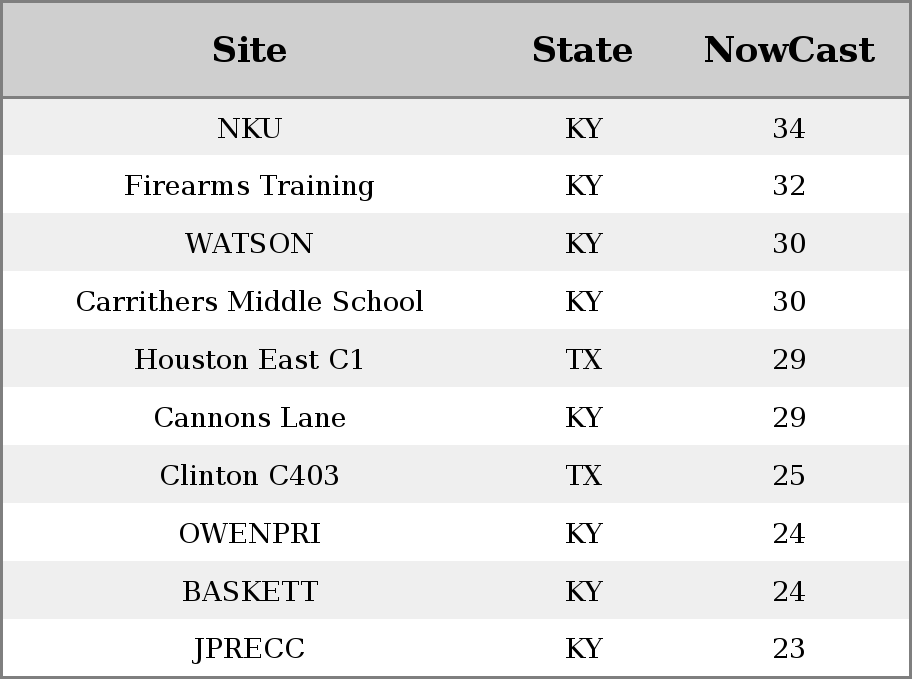Click the Site column header

click(x=249, y=50)
